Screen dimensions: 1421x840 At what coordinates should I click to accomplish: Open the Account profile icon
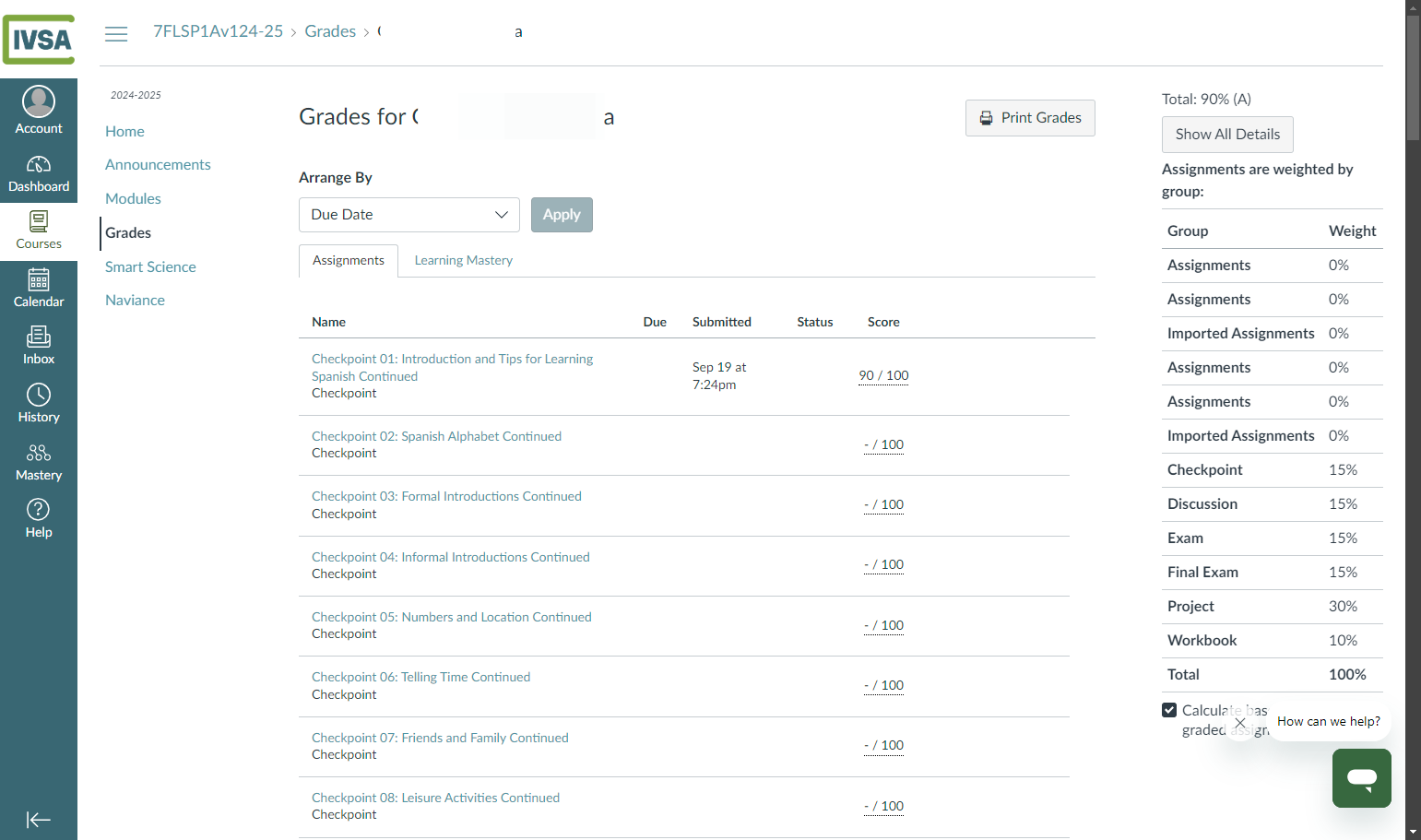coord(39,101)
